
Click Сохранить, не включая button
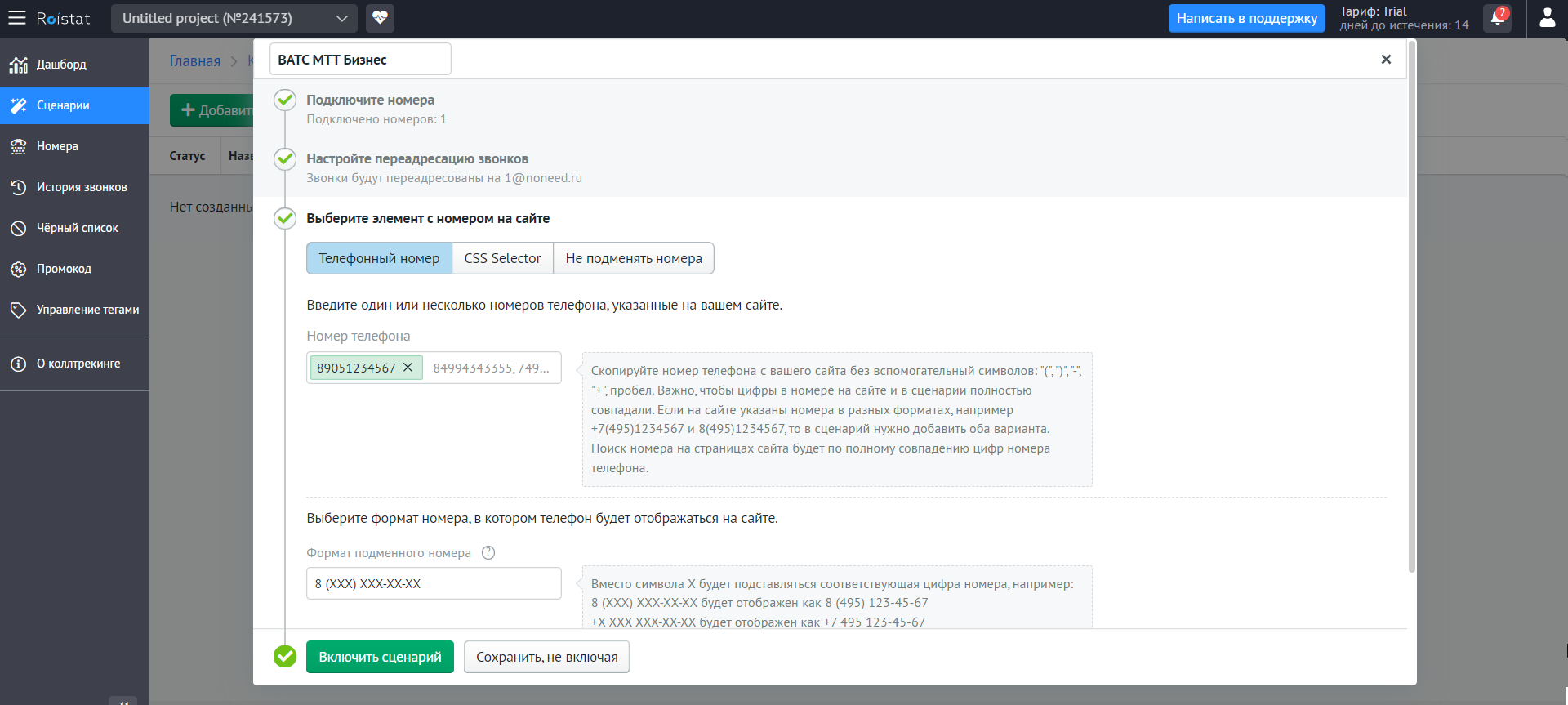[x=546, y=657]
